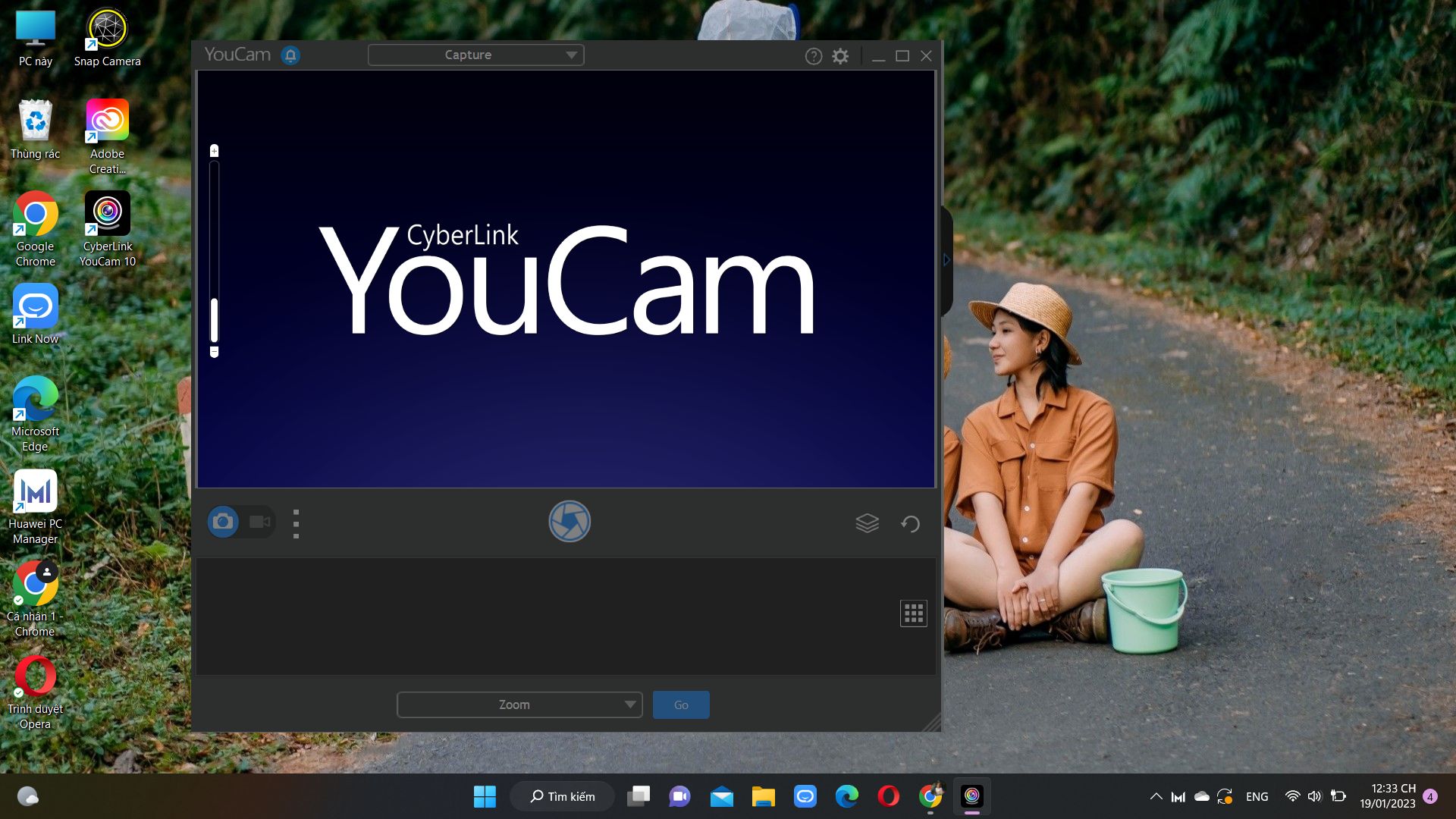Open the Mail app in taskbar

click(722, 796)
